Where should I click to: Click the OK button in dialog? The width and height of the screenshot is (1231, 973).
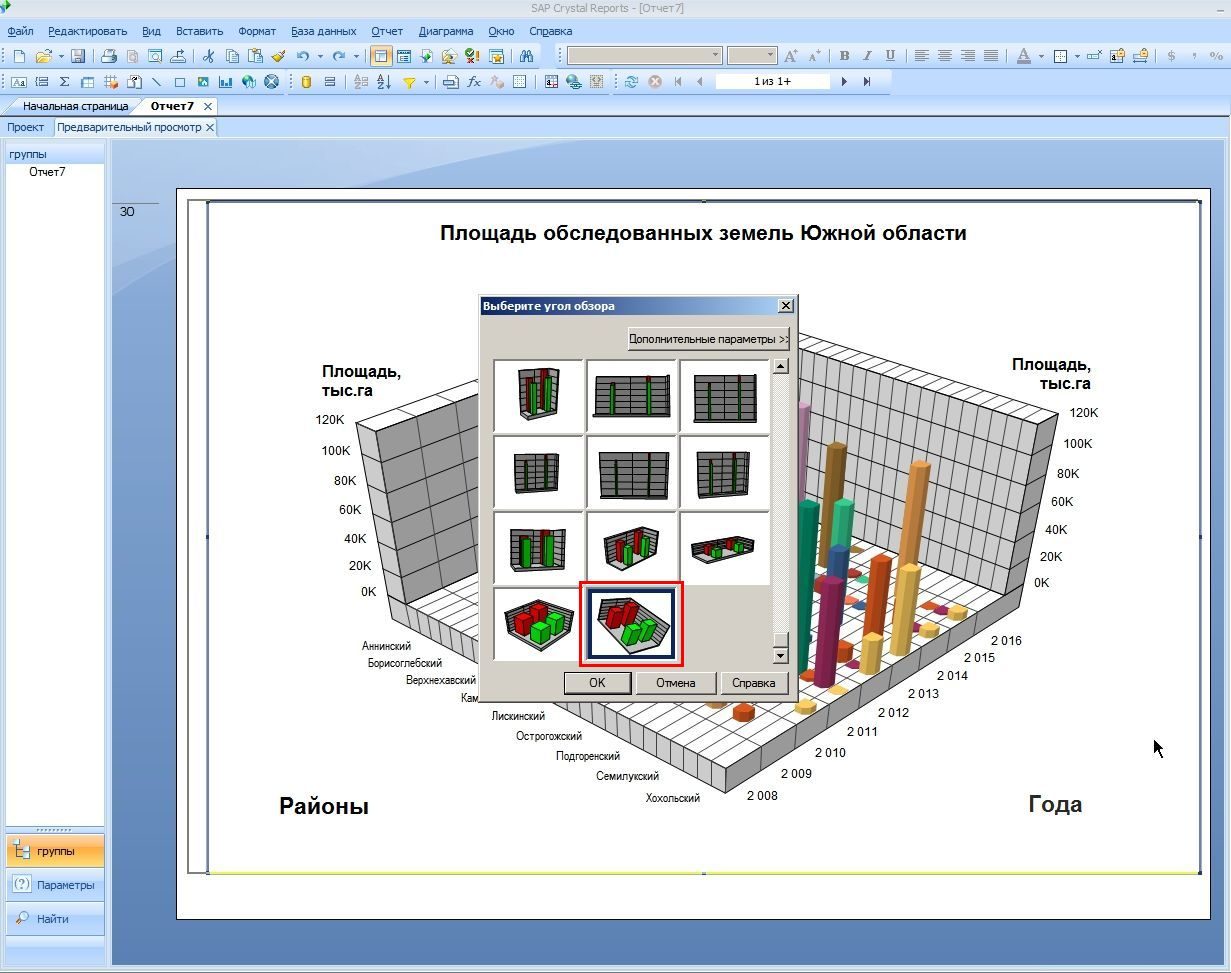click(597, 683)
